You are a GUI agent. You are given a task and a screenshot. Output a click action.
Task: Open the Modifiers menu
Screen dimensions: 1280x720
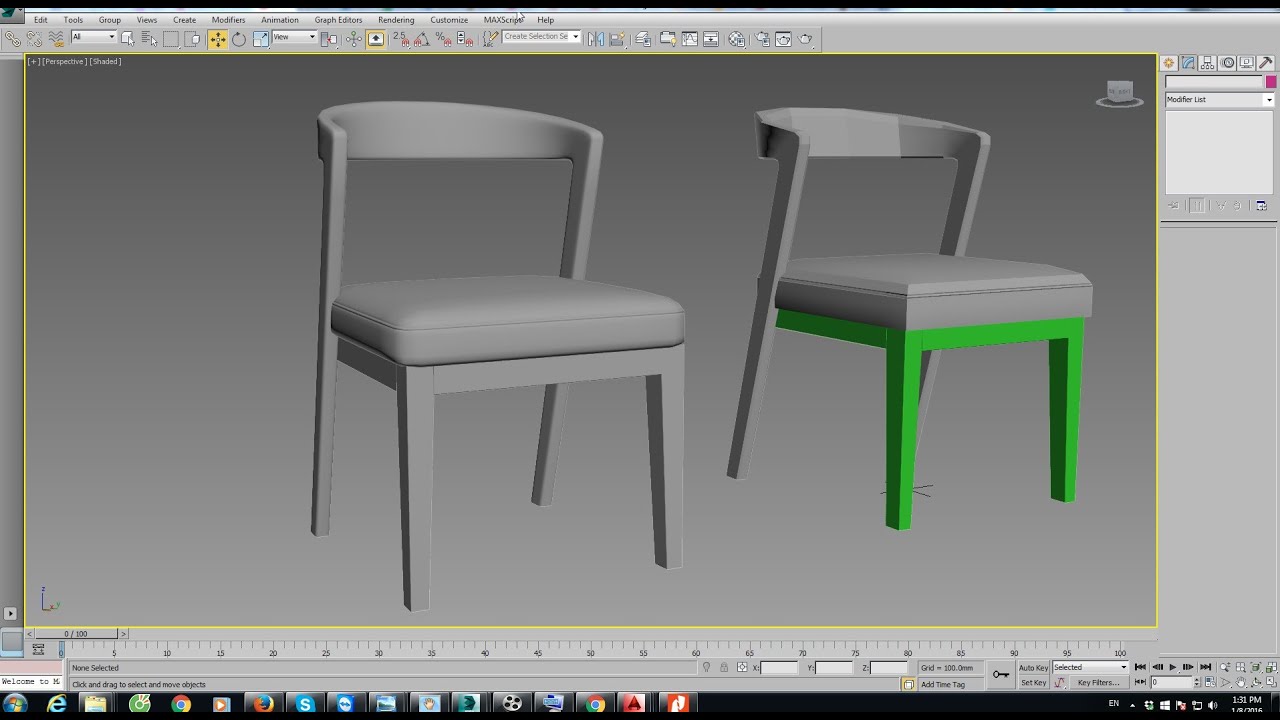point(228,20)
